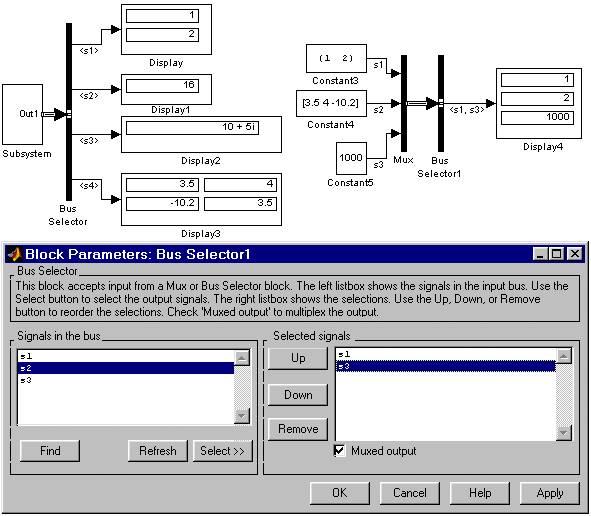The image size is (591, 516).
Task: Click the <s2> signal label
Action: point(89,96)
